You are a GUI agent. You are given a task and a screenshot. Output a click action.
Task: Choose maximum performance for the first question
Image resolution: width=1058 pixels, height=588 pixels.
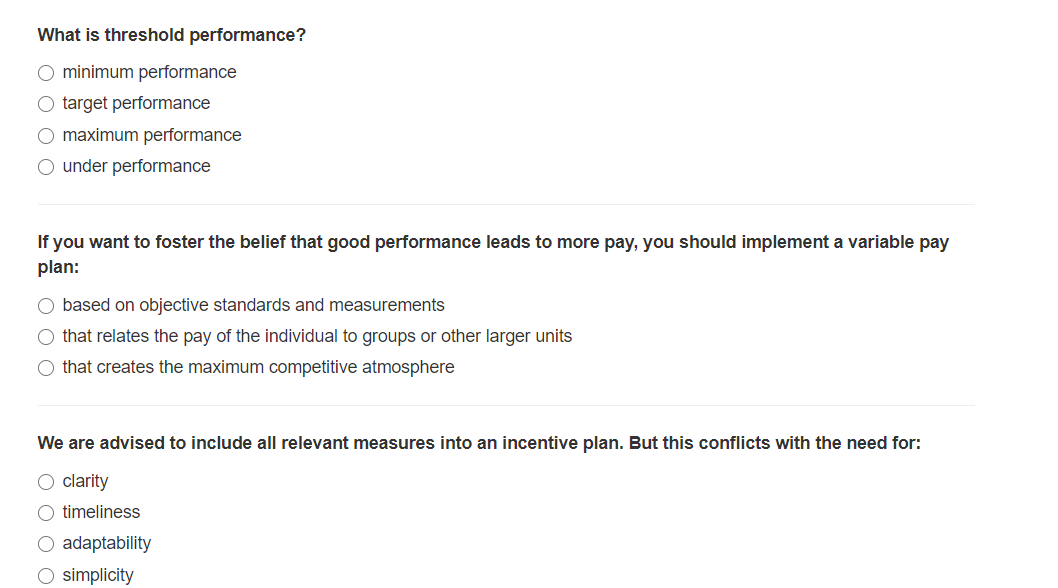tap(46, 135)
